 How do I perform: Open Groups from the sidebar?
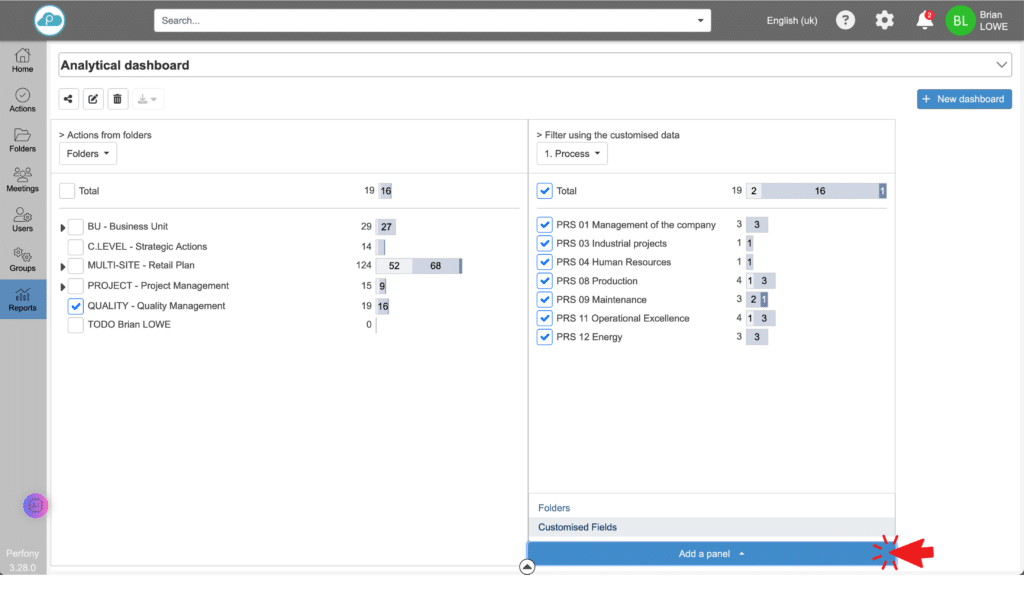[x=22, y=259]
